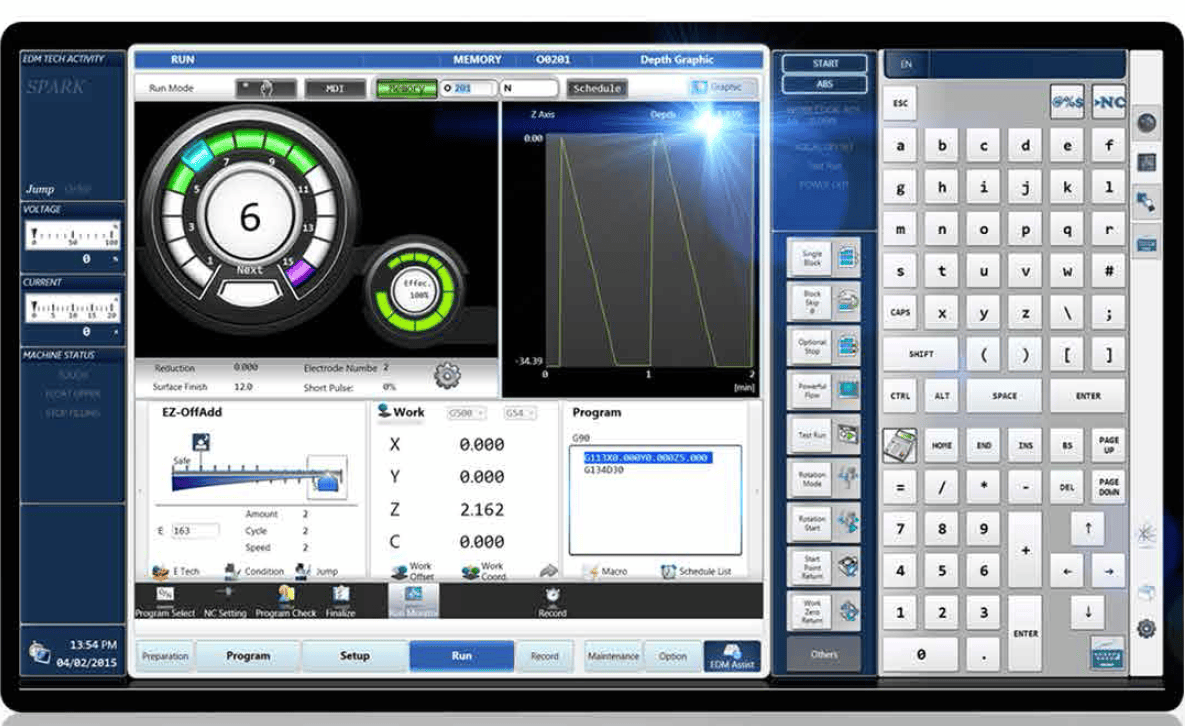Expand the Others button in side panel
The width and height of the screenshot is (1185, 726).
(x=823, y=654)
